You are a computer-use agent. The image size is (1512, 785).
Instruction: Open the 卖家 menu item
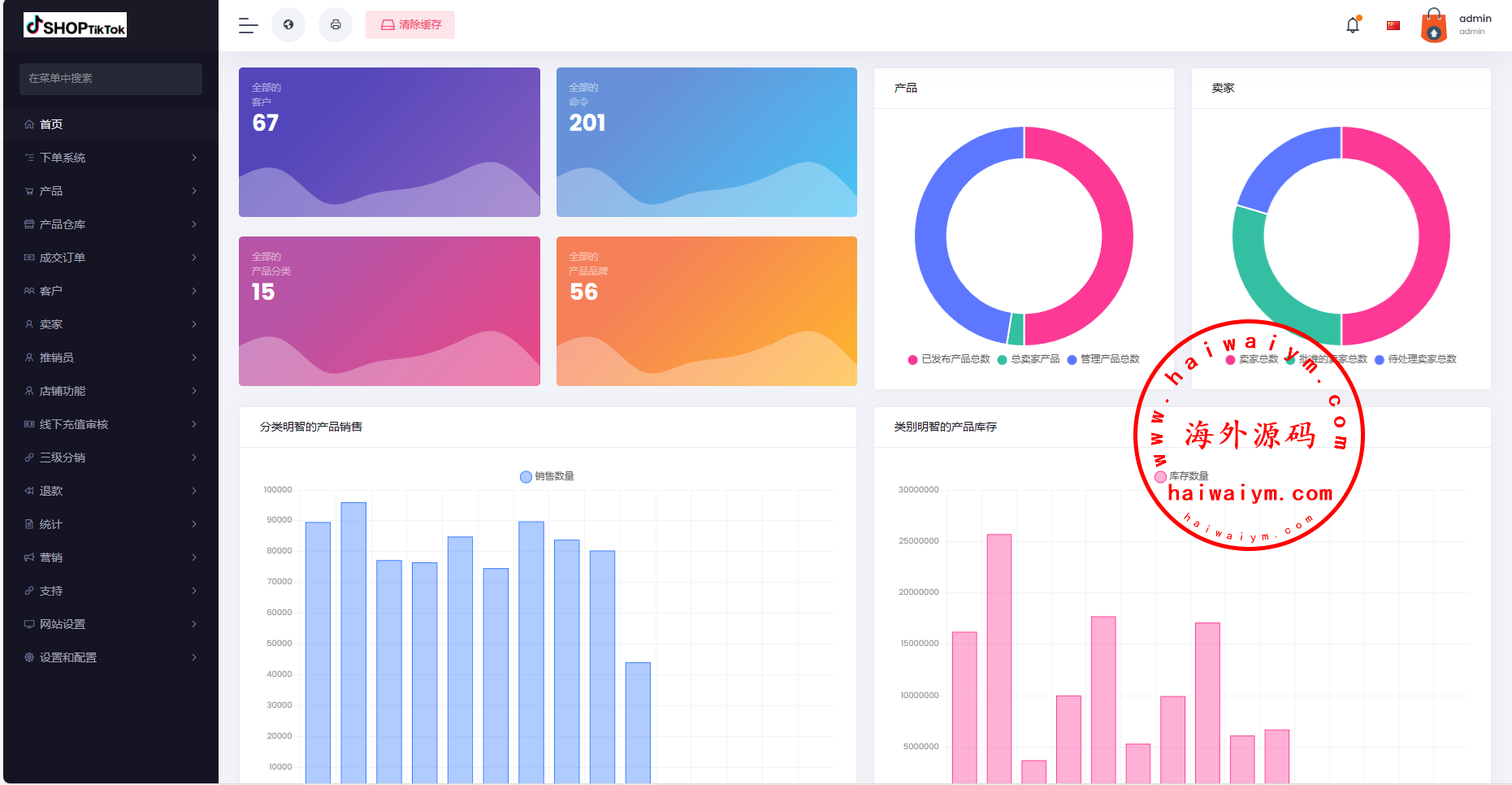click(110, 324)
